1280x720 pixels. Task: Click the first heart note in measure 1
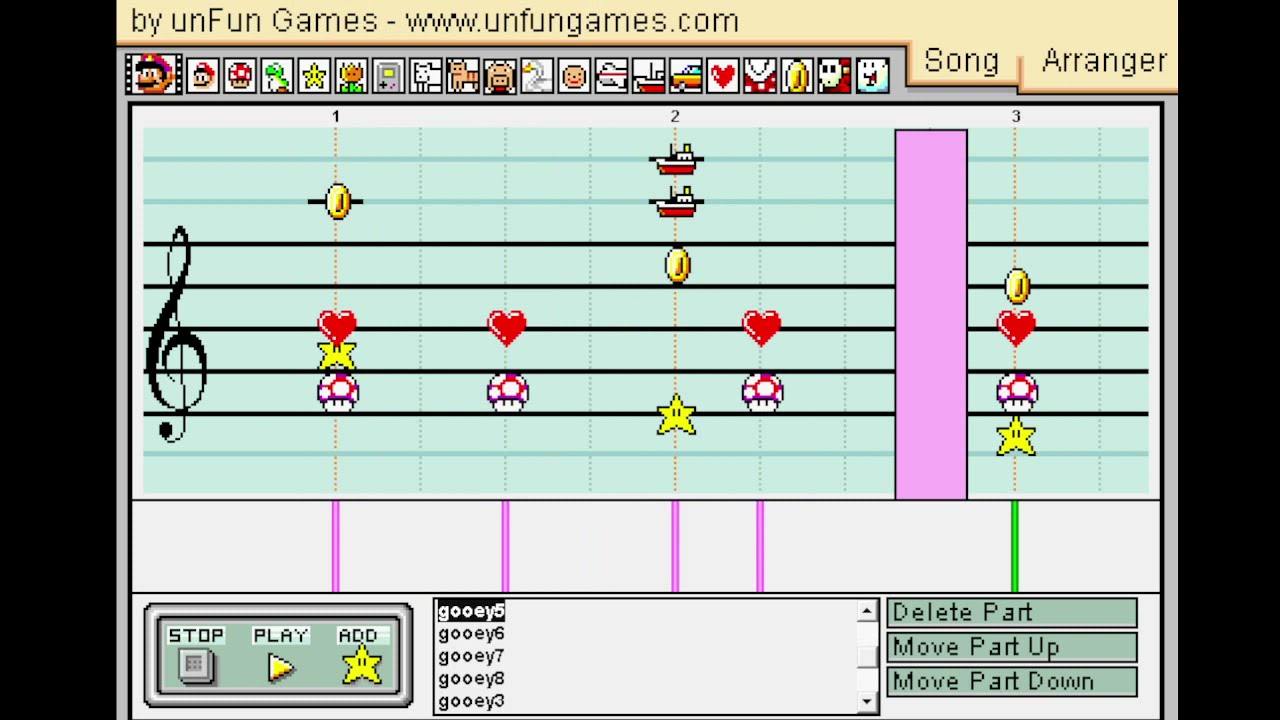click(x=337, y=326)
